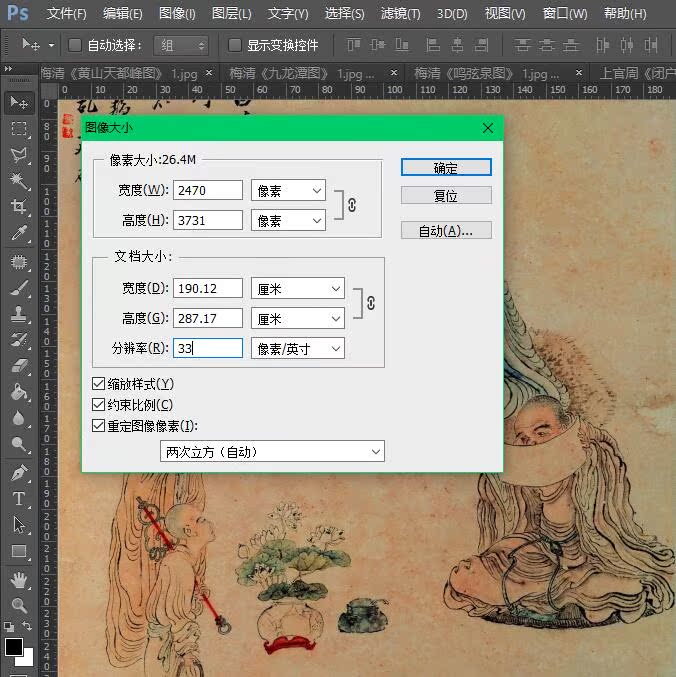The height and width of the screenshot is (677, 676).
Task: Click the distribute top edges icon
Action: (522, 45)
